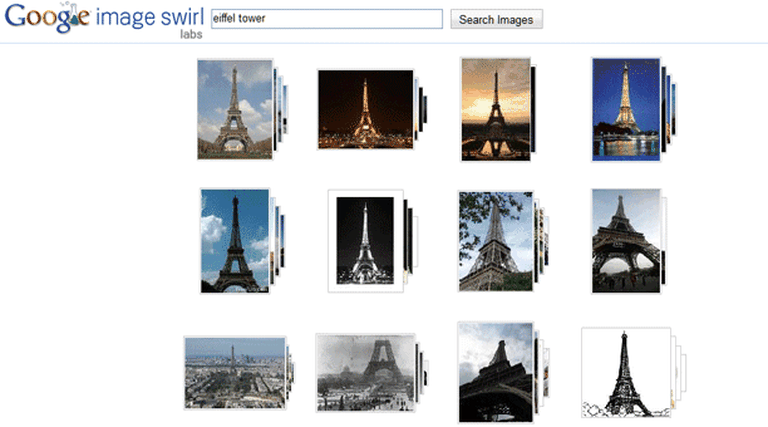Expand stack behind the aerial Paris cityscape
Viewport: 768px width, 427px height.
click(291, 372)
